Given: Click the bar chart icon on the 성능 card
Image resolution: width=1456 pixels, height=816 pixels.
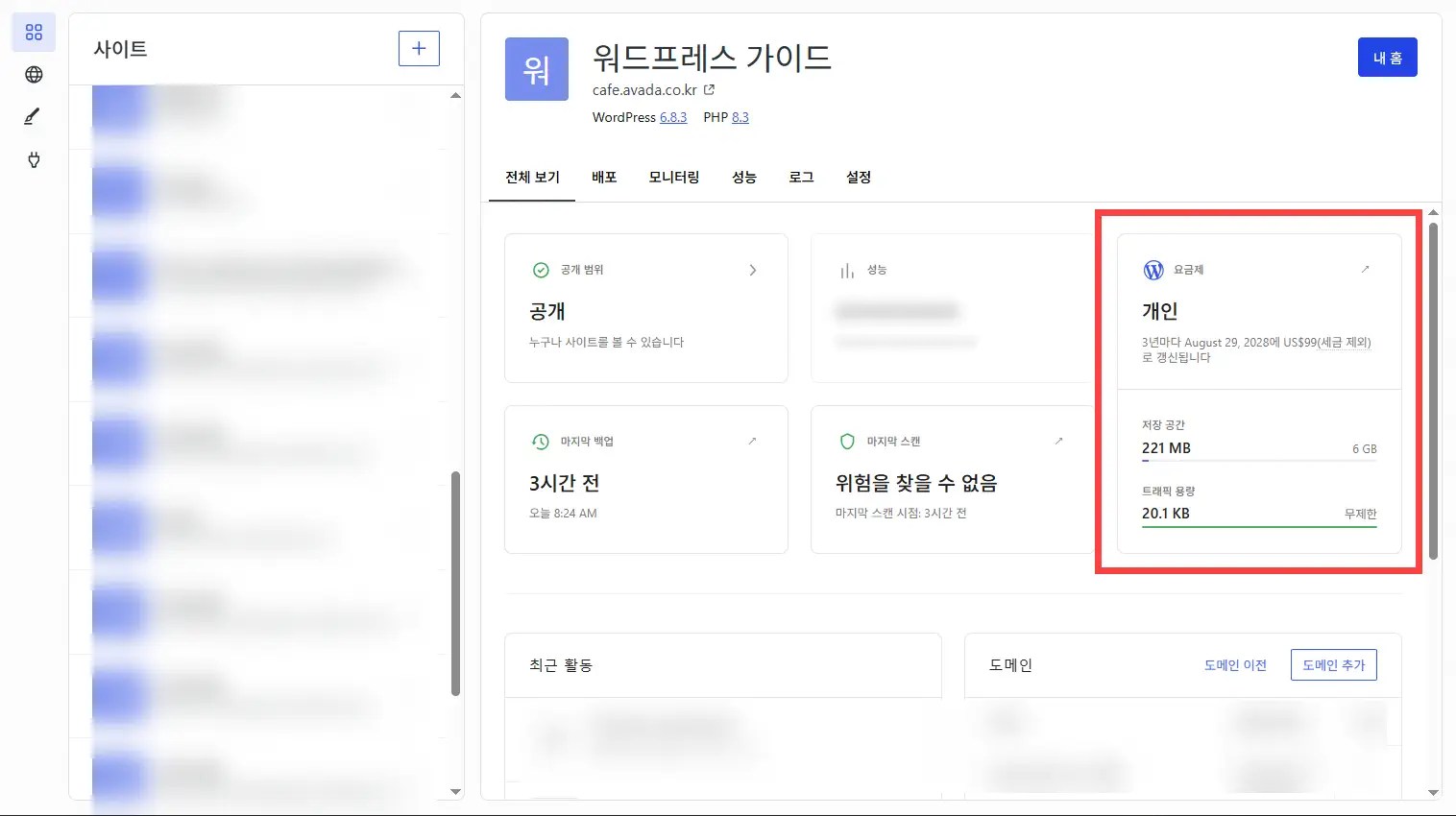Looking at the screenshot, I should pyautogui.click(x=846, y=270).
